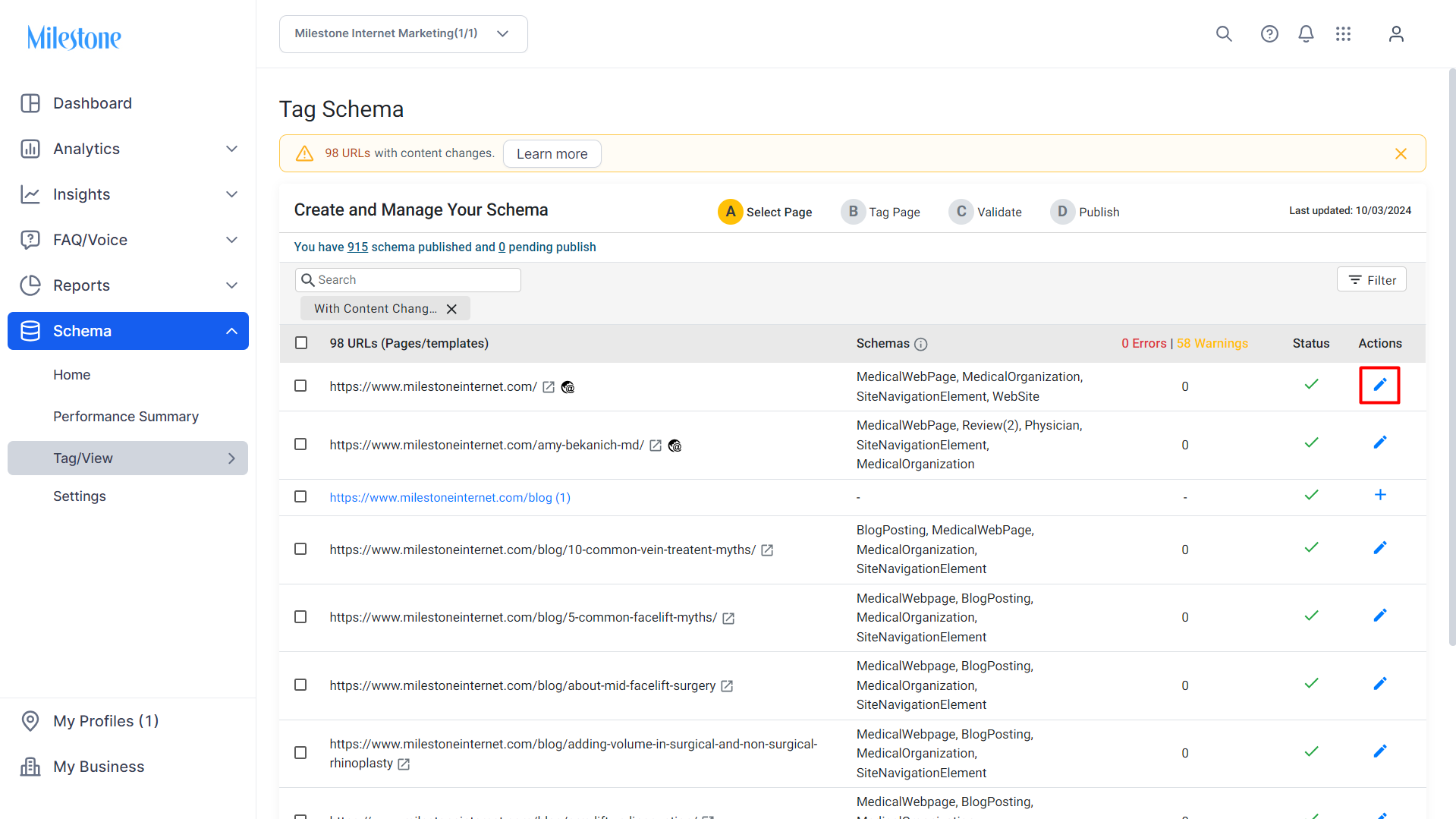Click the 0 pending publish link
The image size is (1456, 819).
(502, 247)
